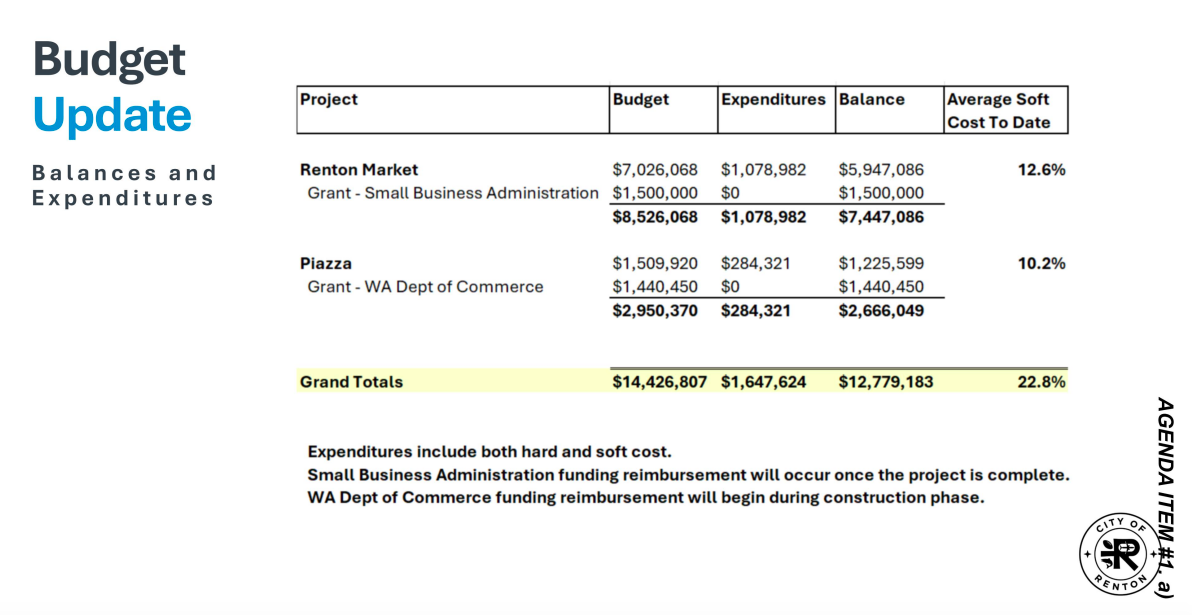This screenshot has width=1192, height=615.
Task: Click the vertical Agenda Item #1 a) label
Action: tap(1164, 497)
